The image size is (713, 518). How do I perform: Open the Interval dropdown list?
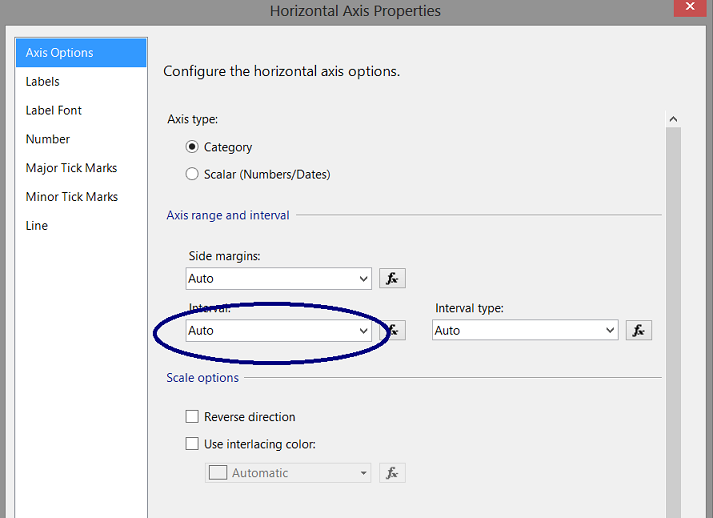pos(363,330)
